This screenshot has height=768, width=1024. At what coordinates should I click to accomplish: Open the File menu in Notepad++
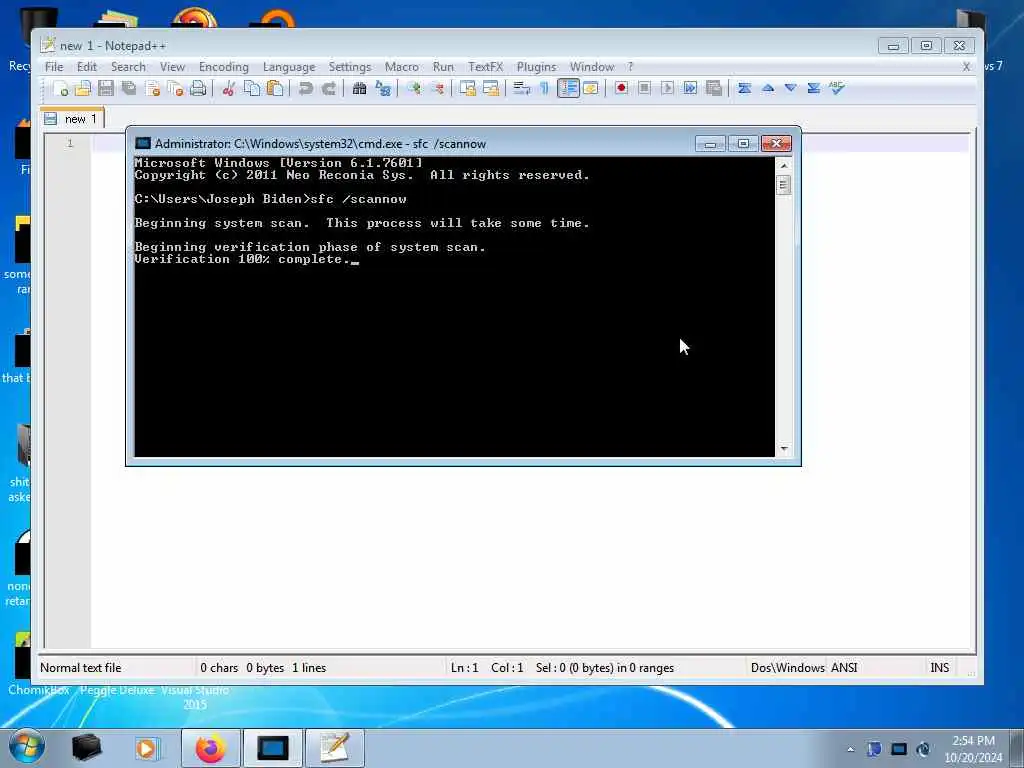coord(54,67)
